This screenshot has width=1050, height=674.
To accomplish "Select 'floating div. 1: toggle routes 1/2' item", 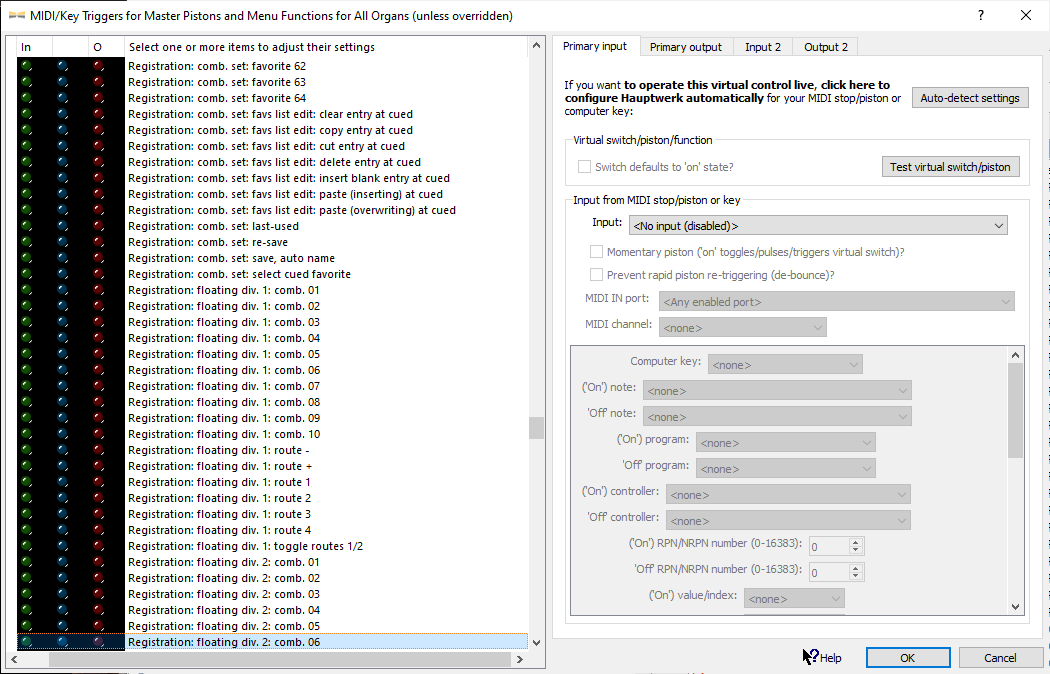I will click(245, 546).
